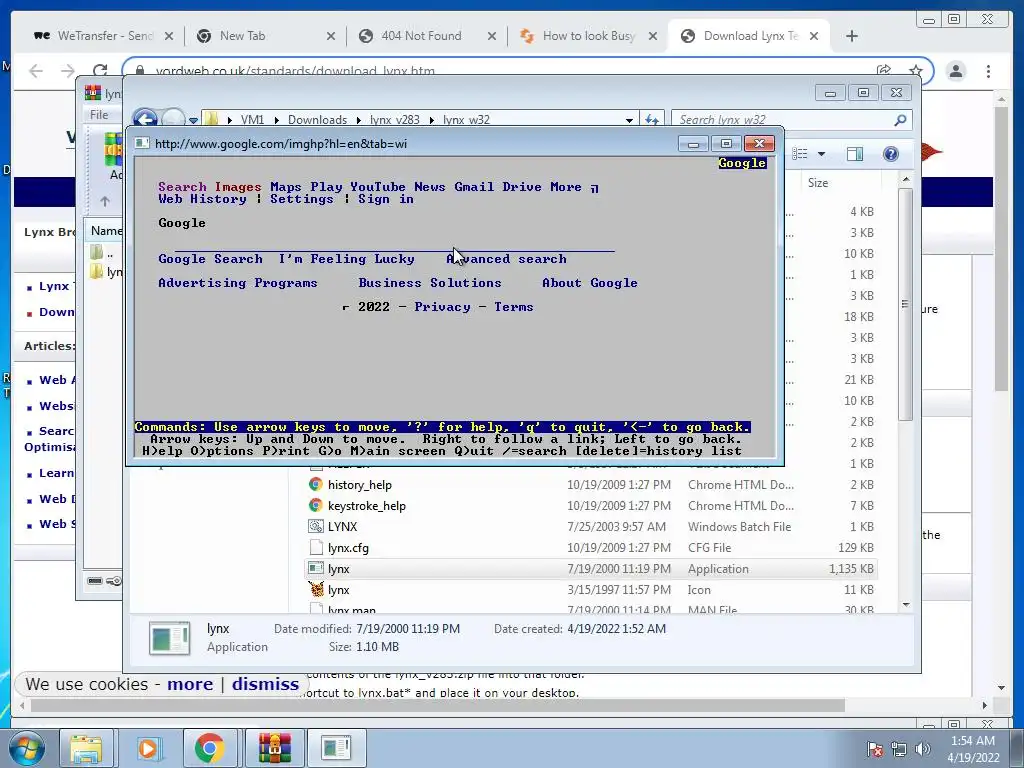Close the 404 Not Found tab

coord(492,36)
